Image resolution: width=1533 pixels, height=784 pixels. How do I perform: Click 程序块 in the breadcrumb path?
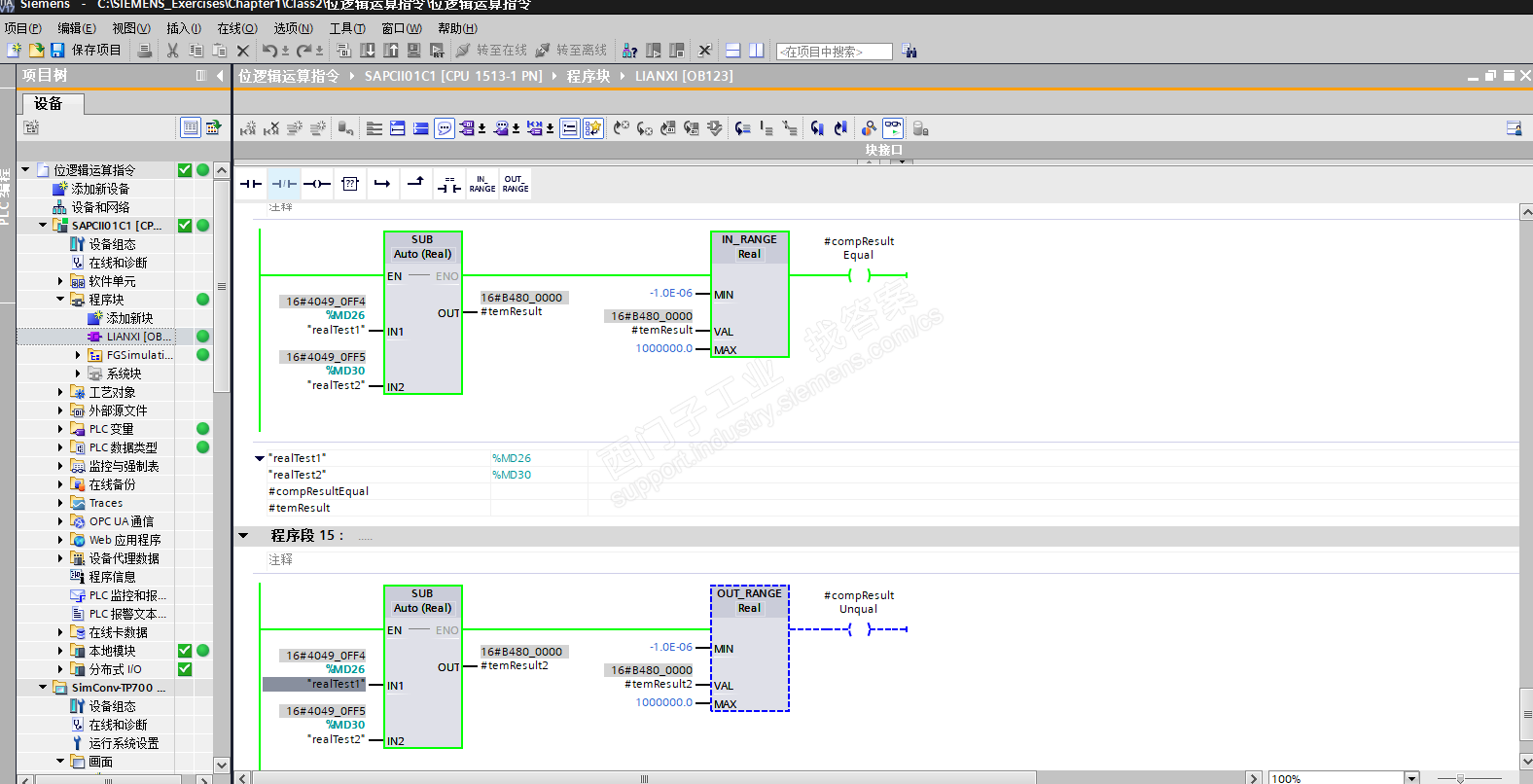point(588,76)
